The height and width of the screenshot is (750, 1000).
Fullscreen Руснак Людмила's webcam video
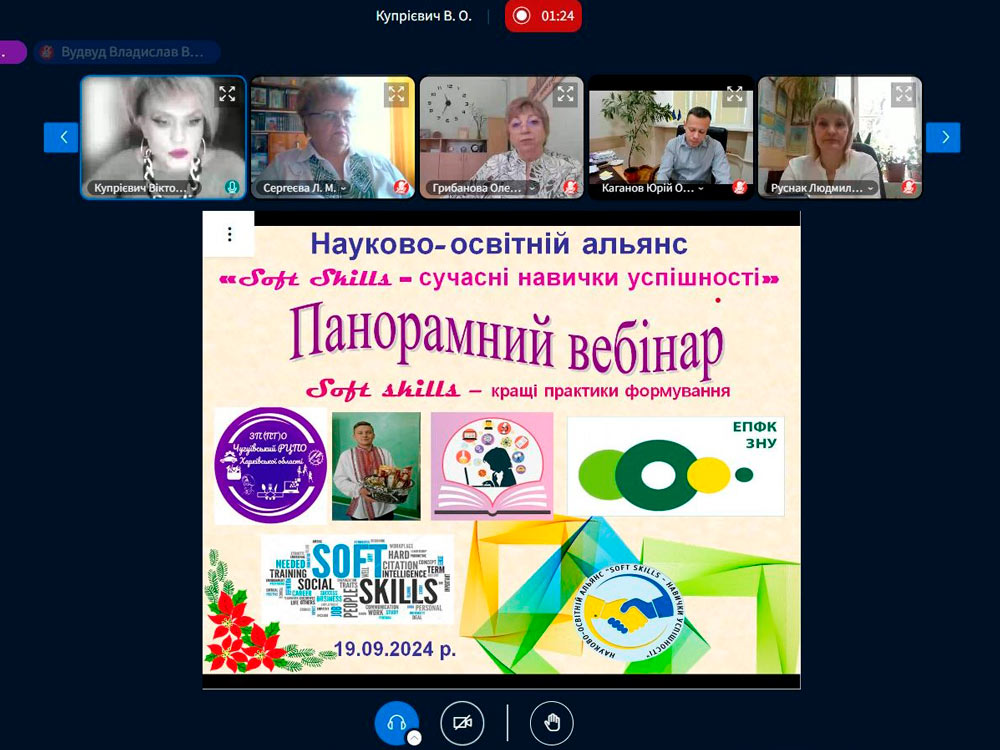[904, 94]
